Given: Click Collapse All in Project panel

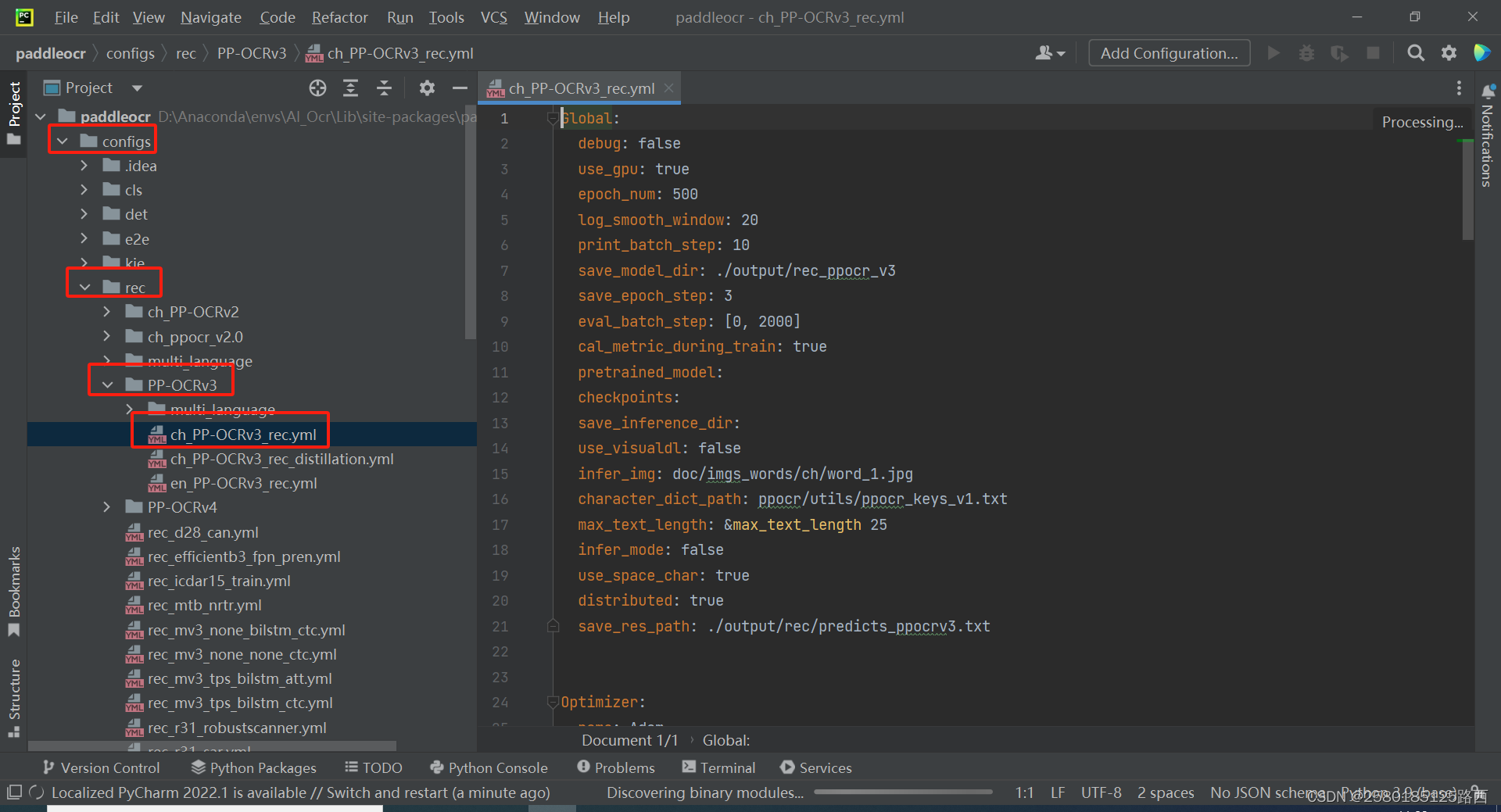Looking at the screenshot, I should pos(384,88).
